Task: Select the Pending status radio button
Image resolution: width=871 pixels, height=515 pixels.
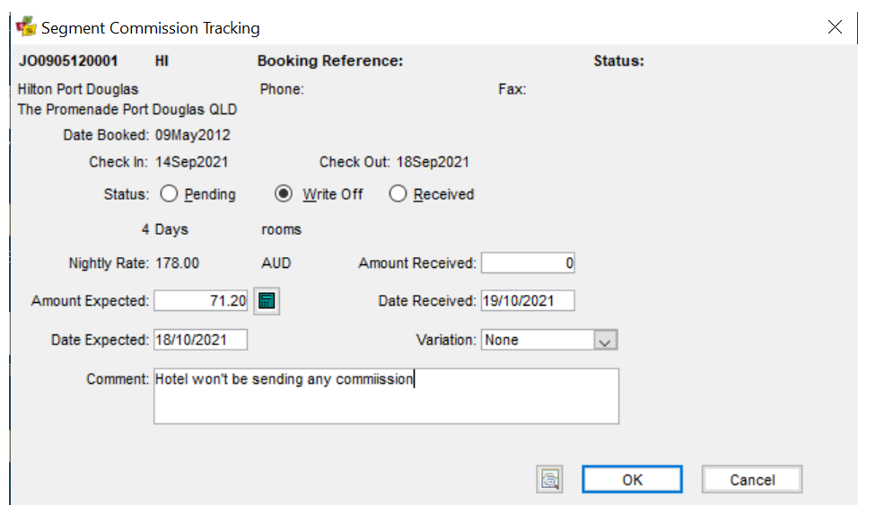Action: 169,194
